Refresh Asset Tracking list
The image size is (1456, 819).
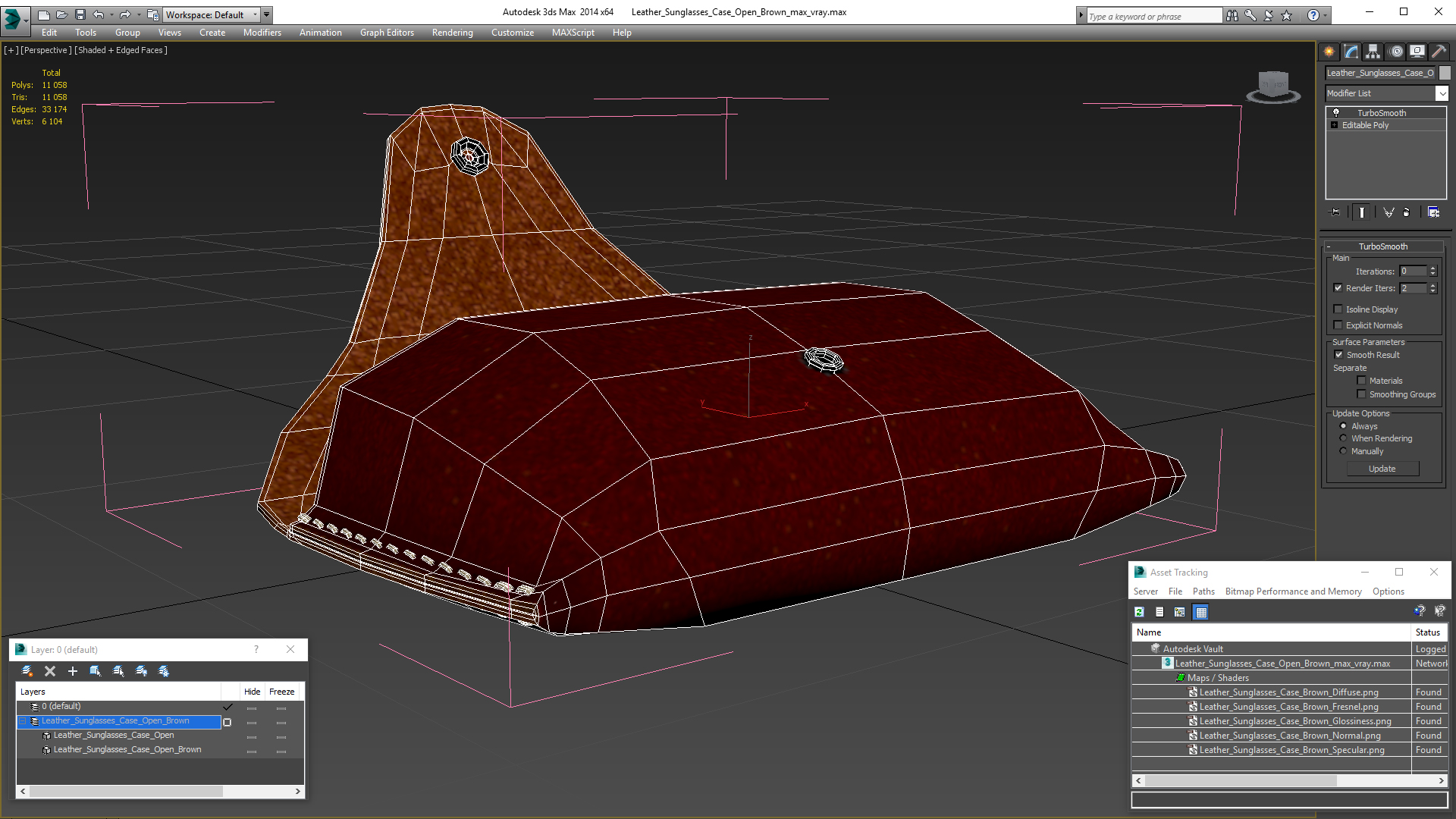pyautogui.click(x=1139, y=612)
